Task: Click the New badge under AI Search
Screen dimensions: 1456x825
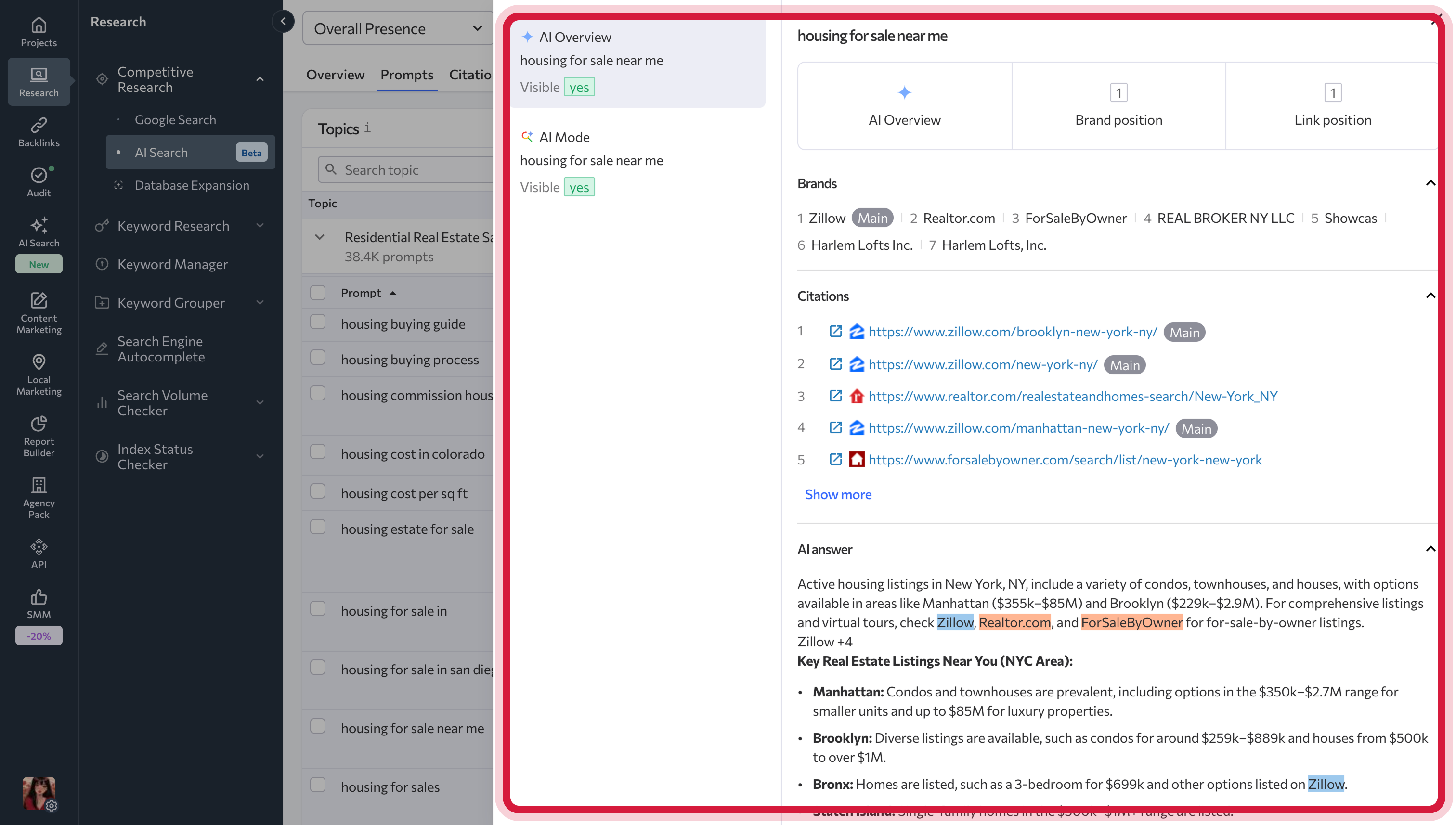Action: click(x=39, y=264)
